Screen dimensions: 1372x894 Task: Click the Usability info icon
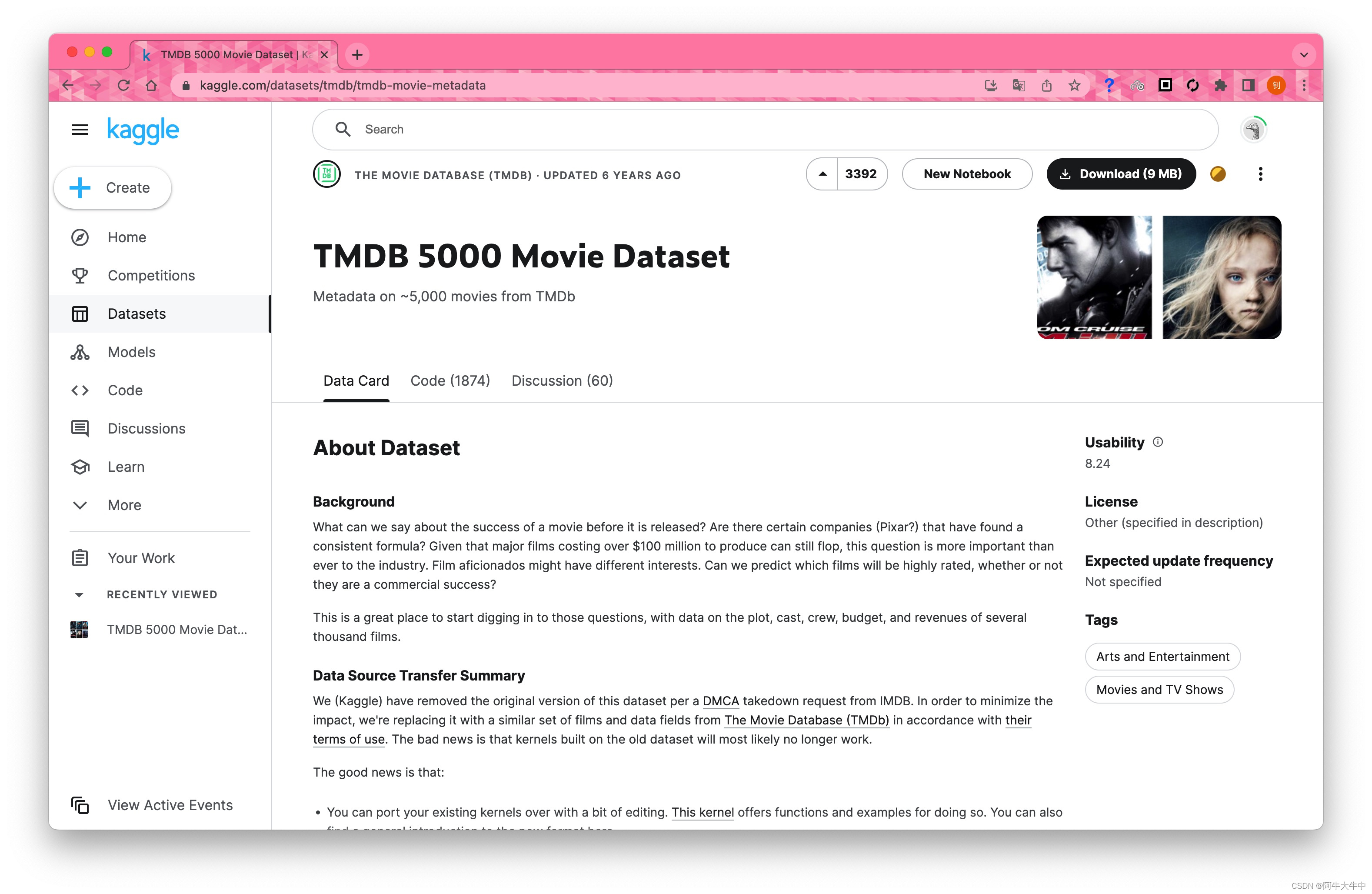click(1158, 442)
